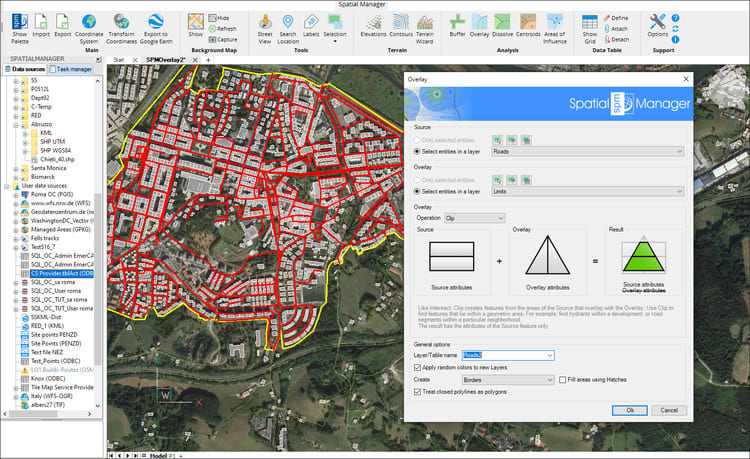This screenshot has height=459, width=750.
Task: Open Transform Coordinates tool
Action: coord(121,29)
